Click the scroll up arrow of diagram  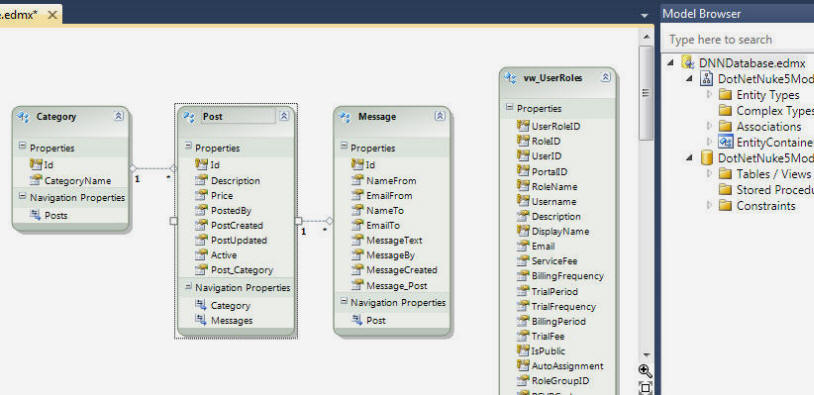click(646, 36)
